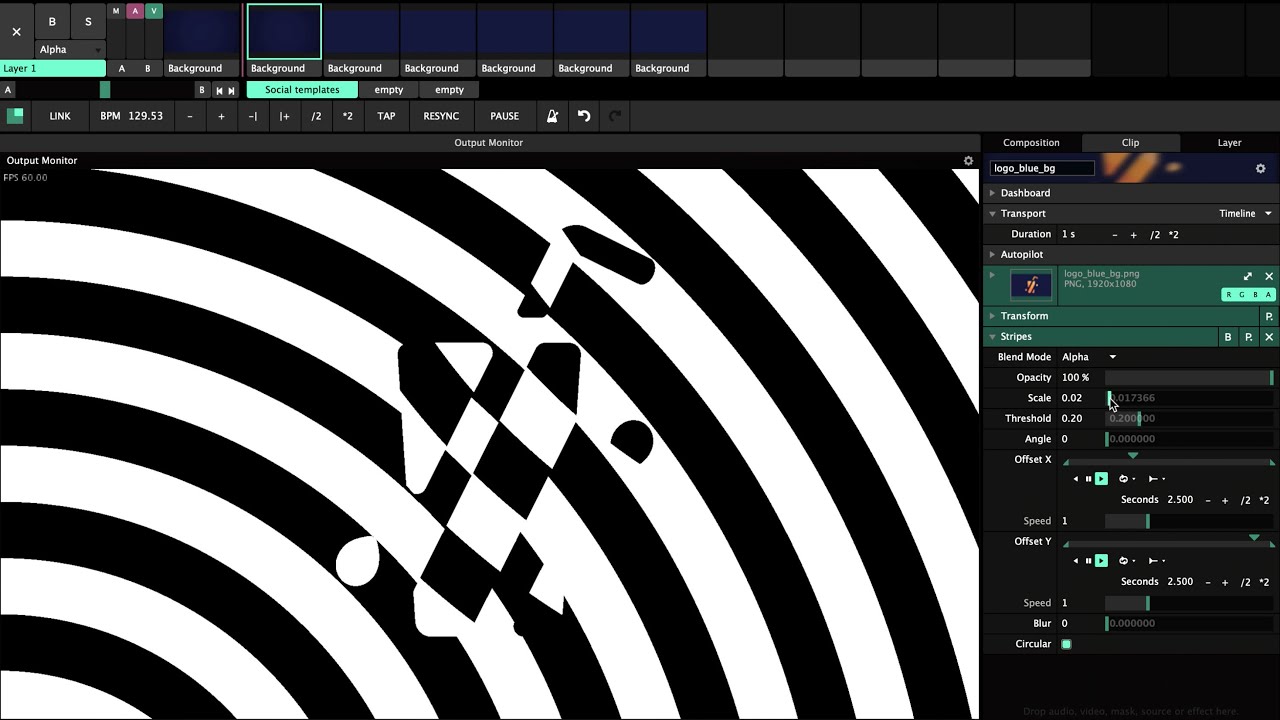Open Layer 1 Alpha blend dropdown

point(70,50)
